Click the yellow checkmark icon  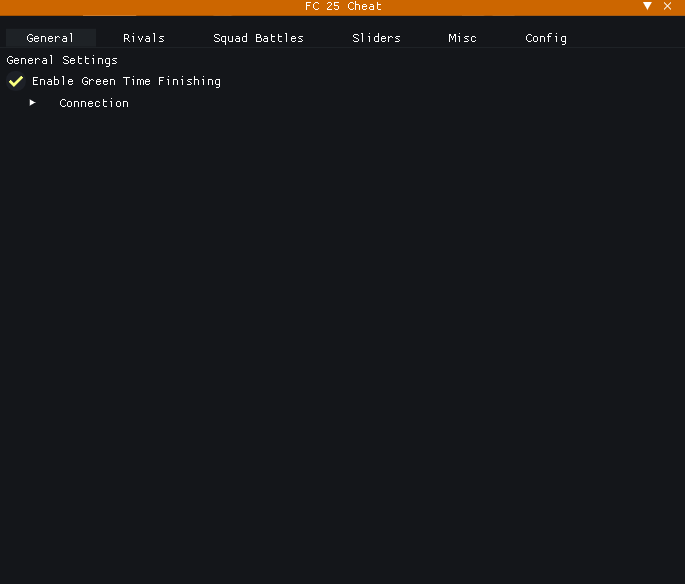16,81
